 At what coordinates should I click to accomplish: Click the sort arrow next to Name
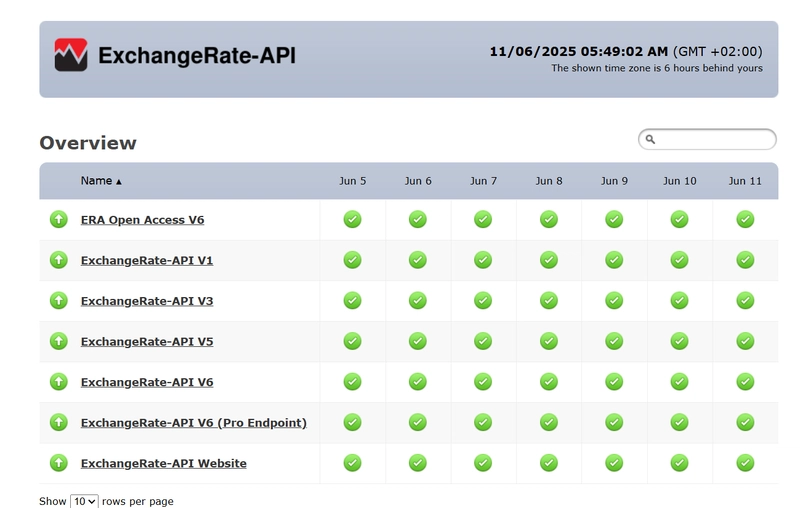[119, 182]
